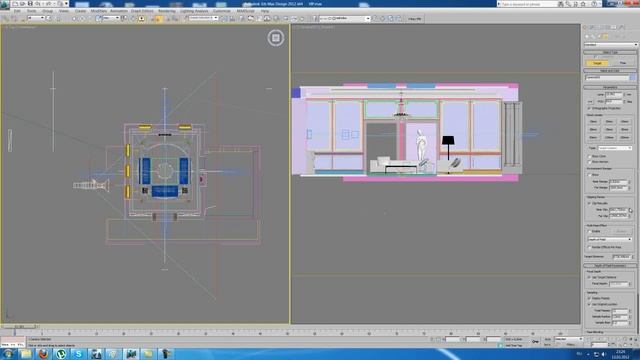The height and width of the screenshot is (360, 640).
Task: Click the camera name input field
Action: tap(607, 78)
